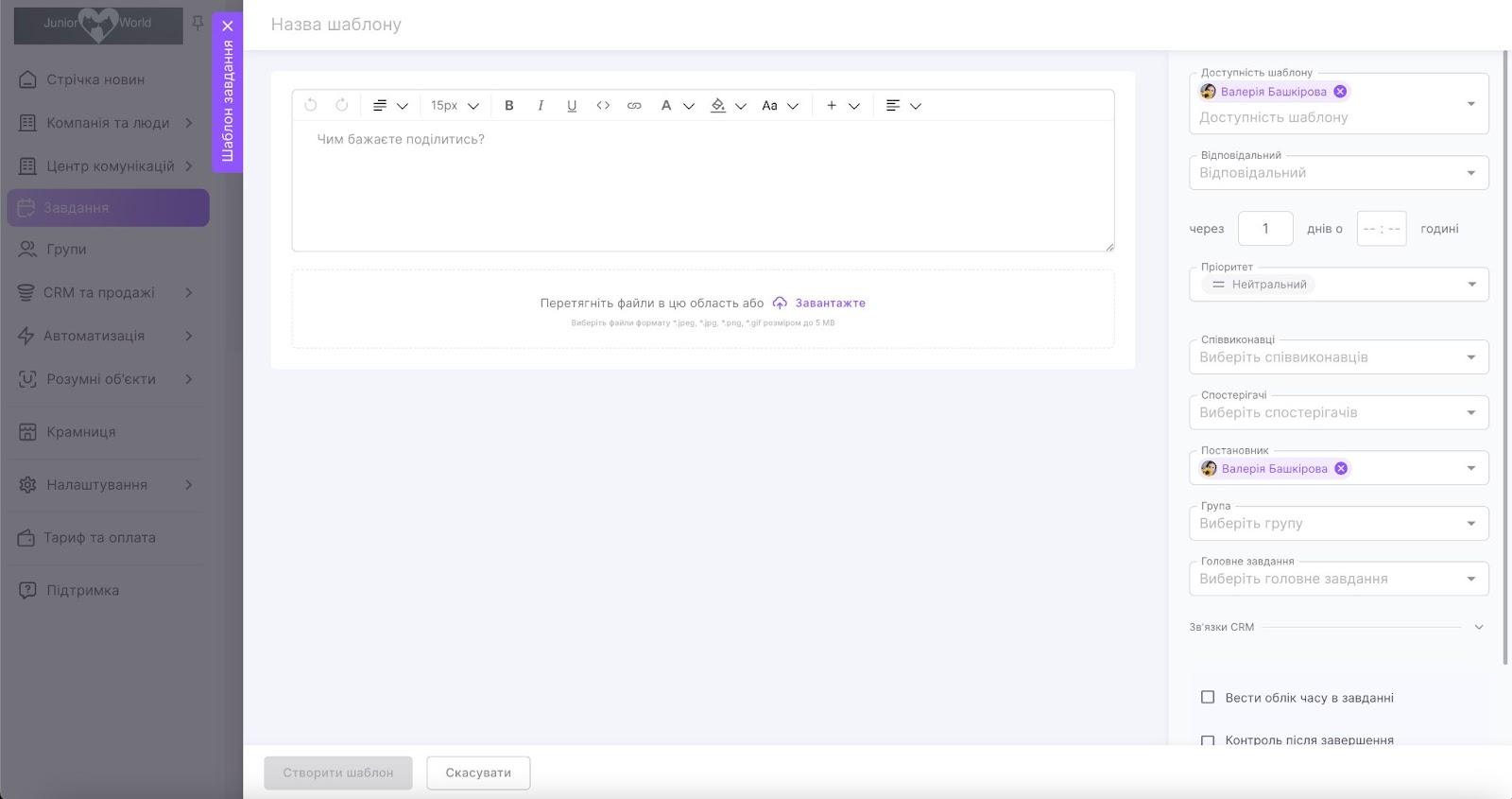The image size is (1512, 799).
Task: Click the cloud upload icon beside Завантажте
Action: (x=780, y=304)
